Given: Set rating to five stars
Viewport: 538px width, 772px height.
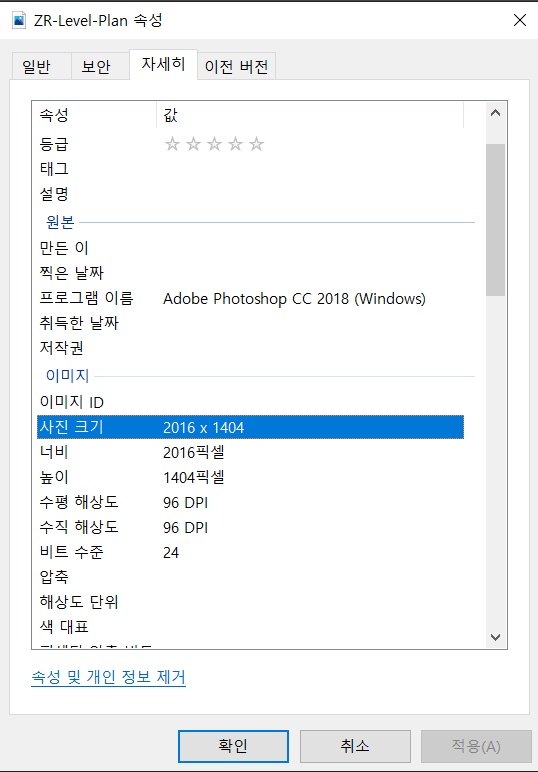Looking at the screenshot, I should tap(256, 144).
